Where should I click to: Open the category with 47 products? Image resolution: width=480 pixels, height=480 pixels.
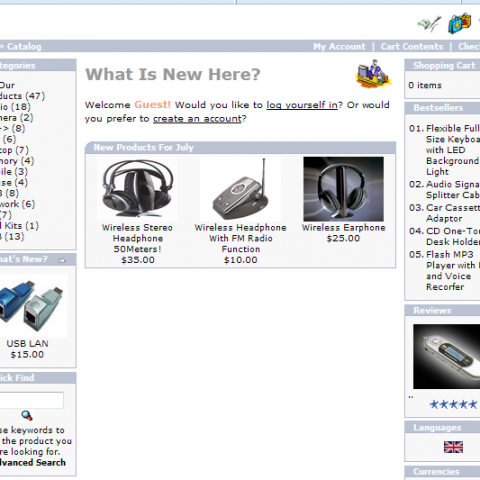tap(22, 91)
